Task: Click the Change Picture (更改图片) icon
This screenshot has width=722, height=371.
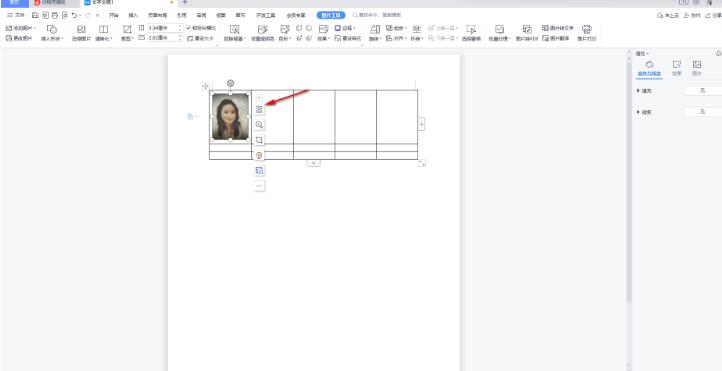Action: click(9, 38)
